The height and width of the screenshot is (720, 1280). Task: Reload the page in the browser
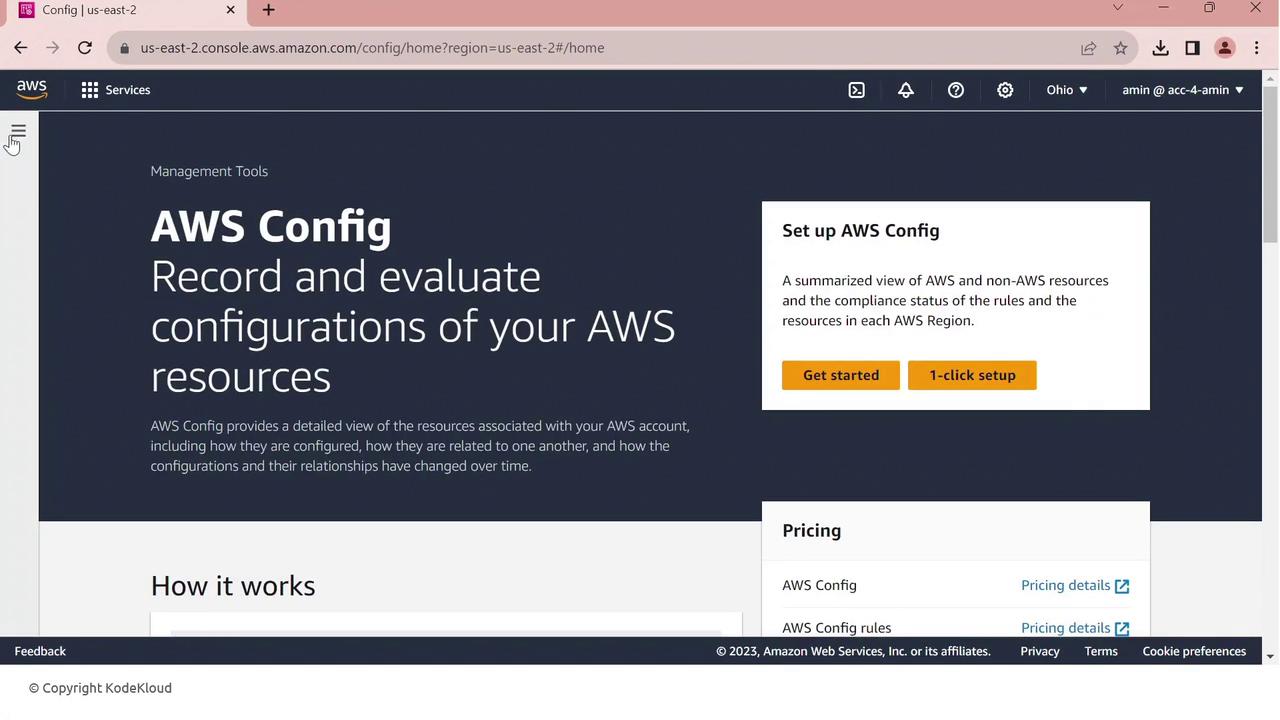click(85, 48)
